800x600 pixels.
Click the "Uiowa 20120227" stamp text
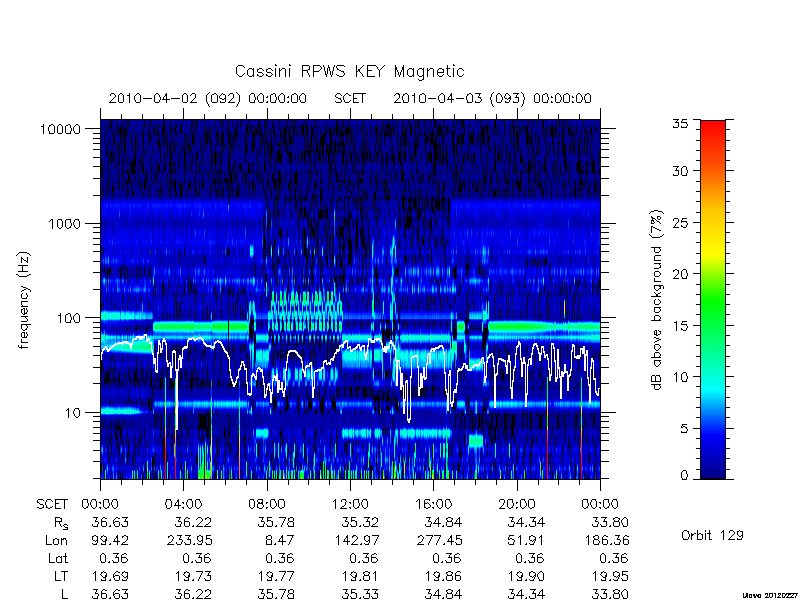[770, 595]
